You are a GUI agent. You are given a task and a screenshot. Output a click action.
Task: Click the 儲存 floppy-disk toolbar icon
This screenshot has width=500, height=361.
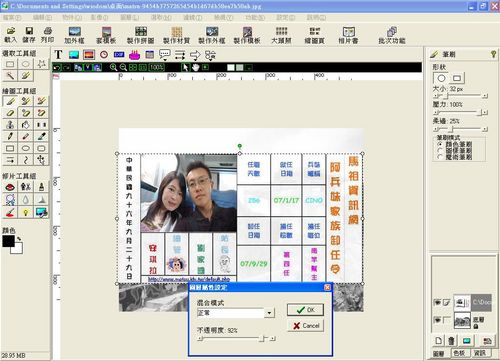29,35
